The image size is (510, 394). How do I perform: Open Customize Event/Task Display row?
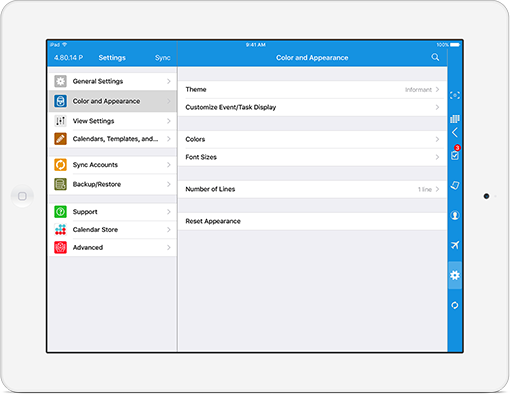(x=312, y=107)
